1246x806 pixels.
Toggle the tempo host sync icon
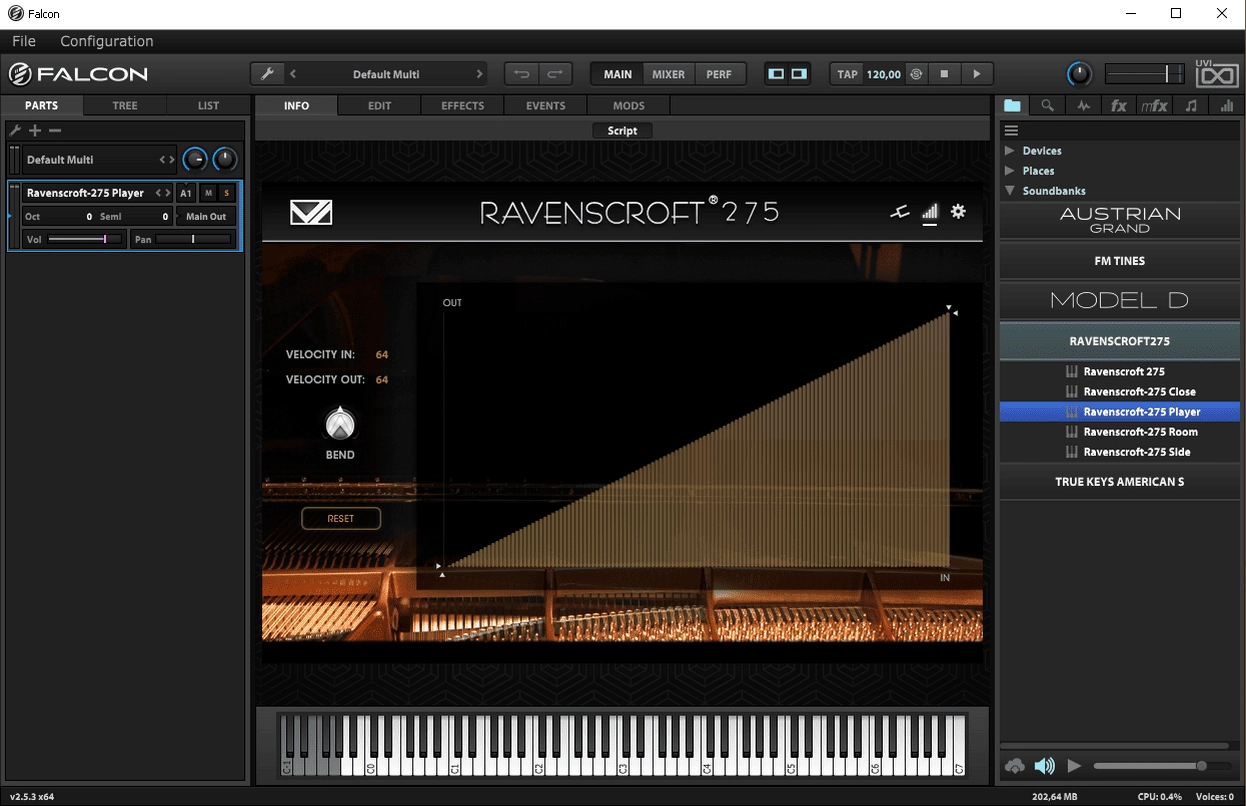point(915,74)
